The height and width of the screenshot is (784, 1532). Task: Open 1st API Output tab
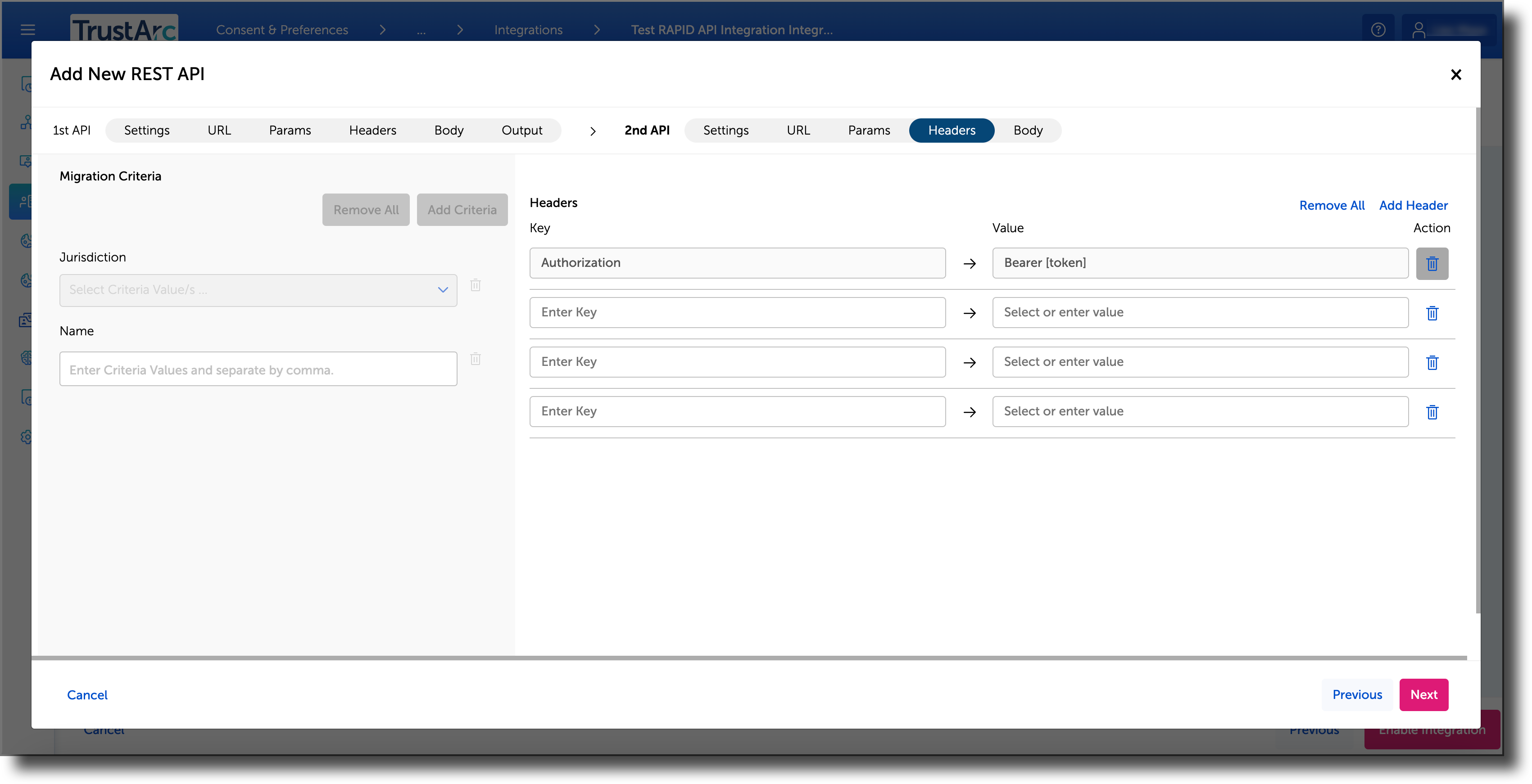(x=521, y=130)
